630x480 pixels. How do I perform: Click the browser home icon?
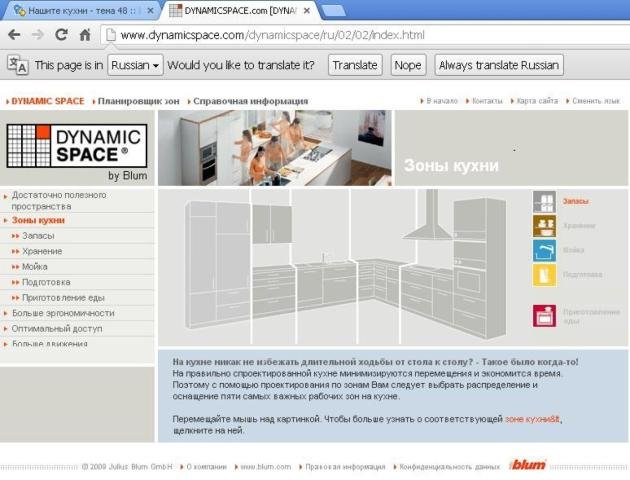coord(86,35)
